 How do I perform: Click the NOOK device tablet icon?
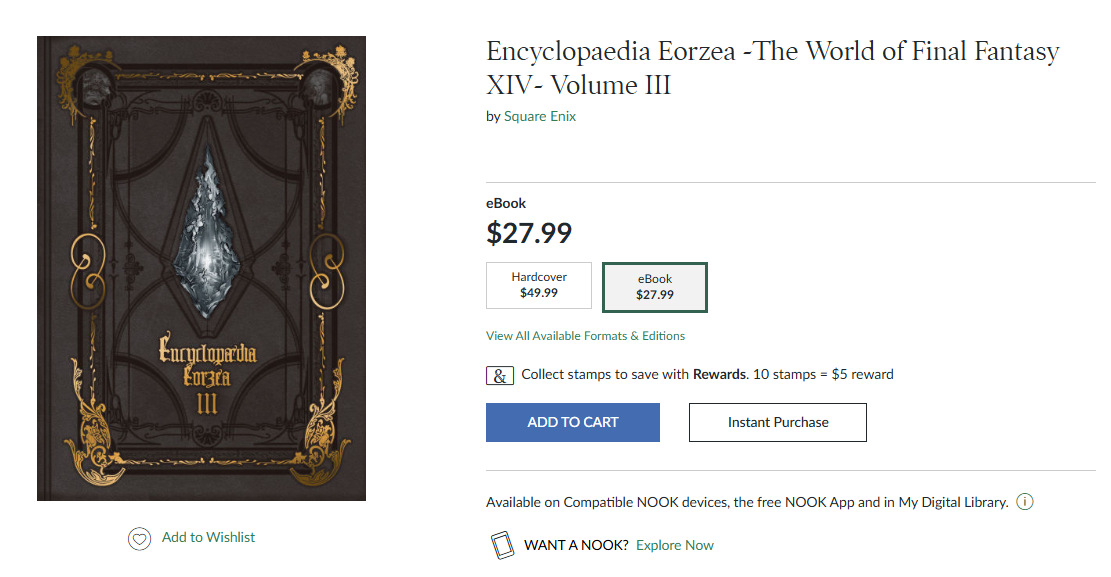click(502, 545)
